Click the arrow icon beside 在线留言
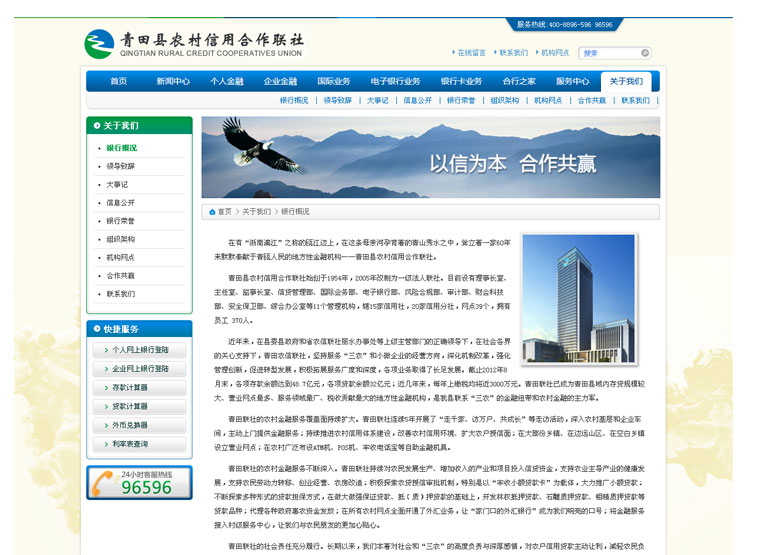The image size is (762, 555). coord(454,53)
